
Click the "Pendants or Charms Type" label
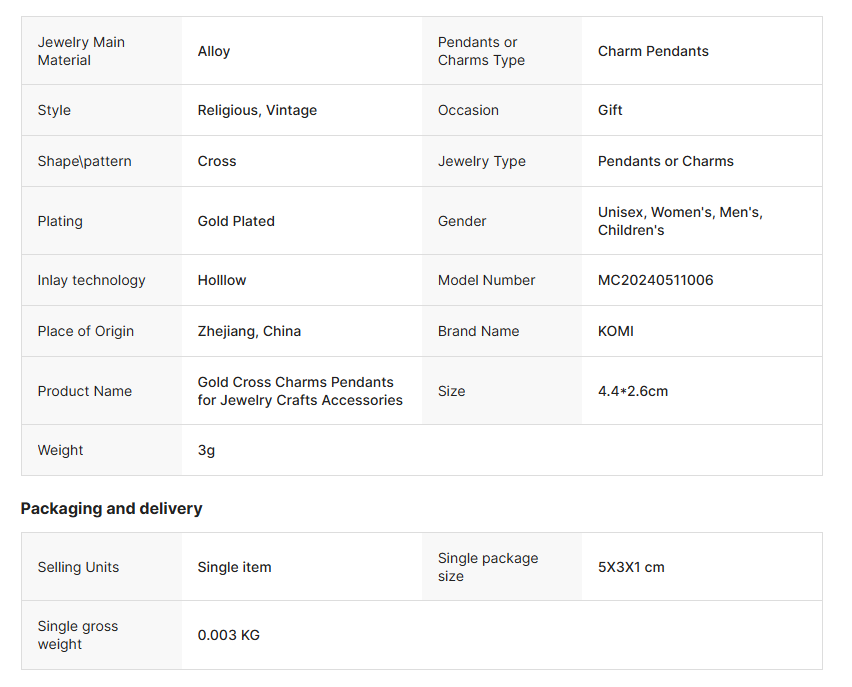coord(481,51)
